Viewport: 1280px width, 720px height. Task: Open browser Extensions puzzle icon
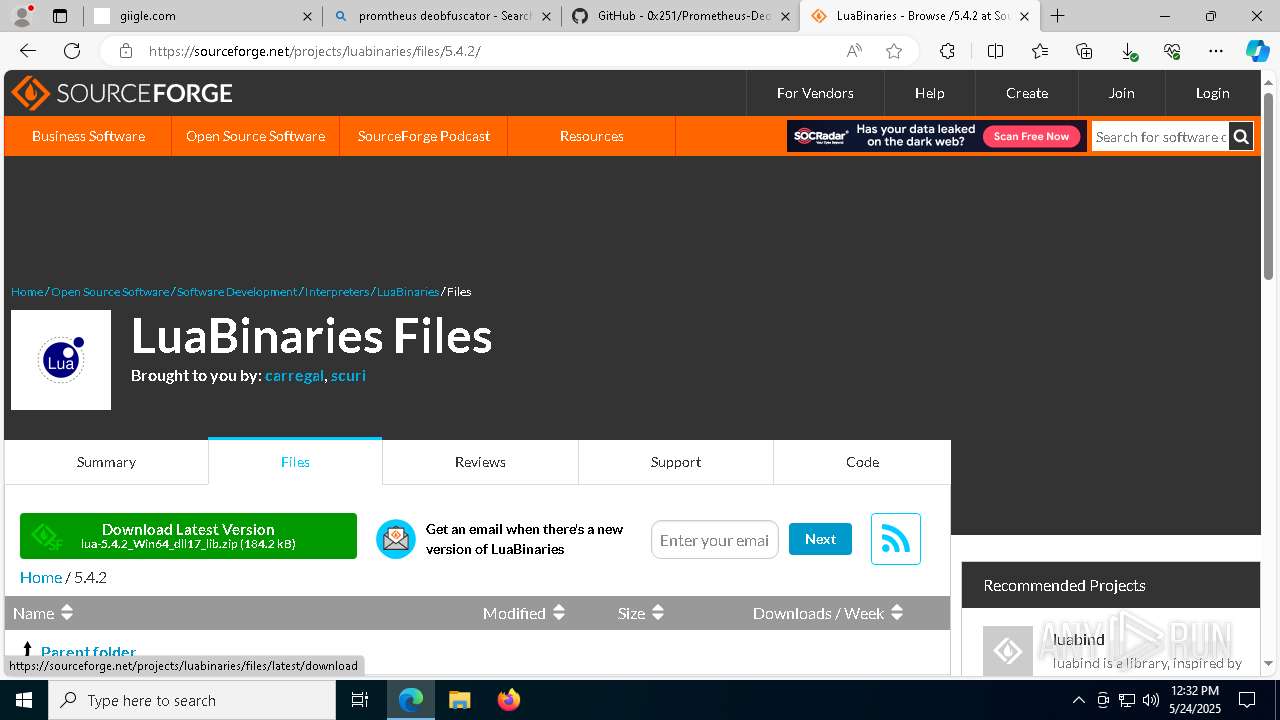pos(947,51)
